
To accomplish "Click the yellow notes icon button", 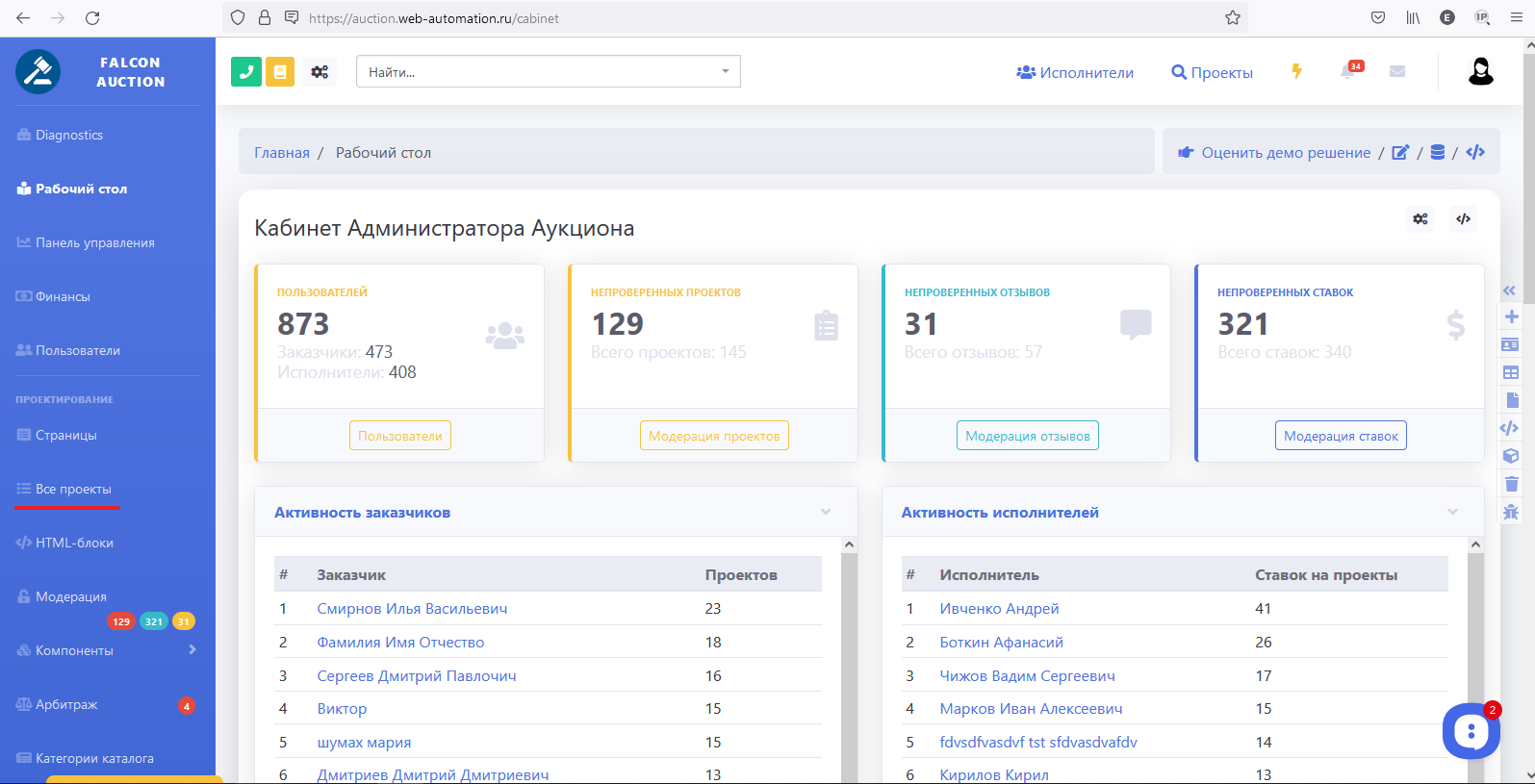I will pyautogui.click(x=280, y=72).
